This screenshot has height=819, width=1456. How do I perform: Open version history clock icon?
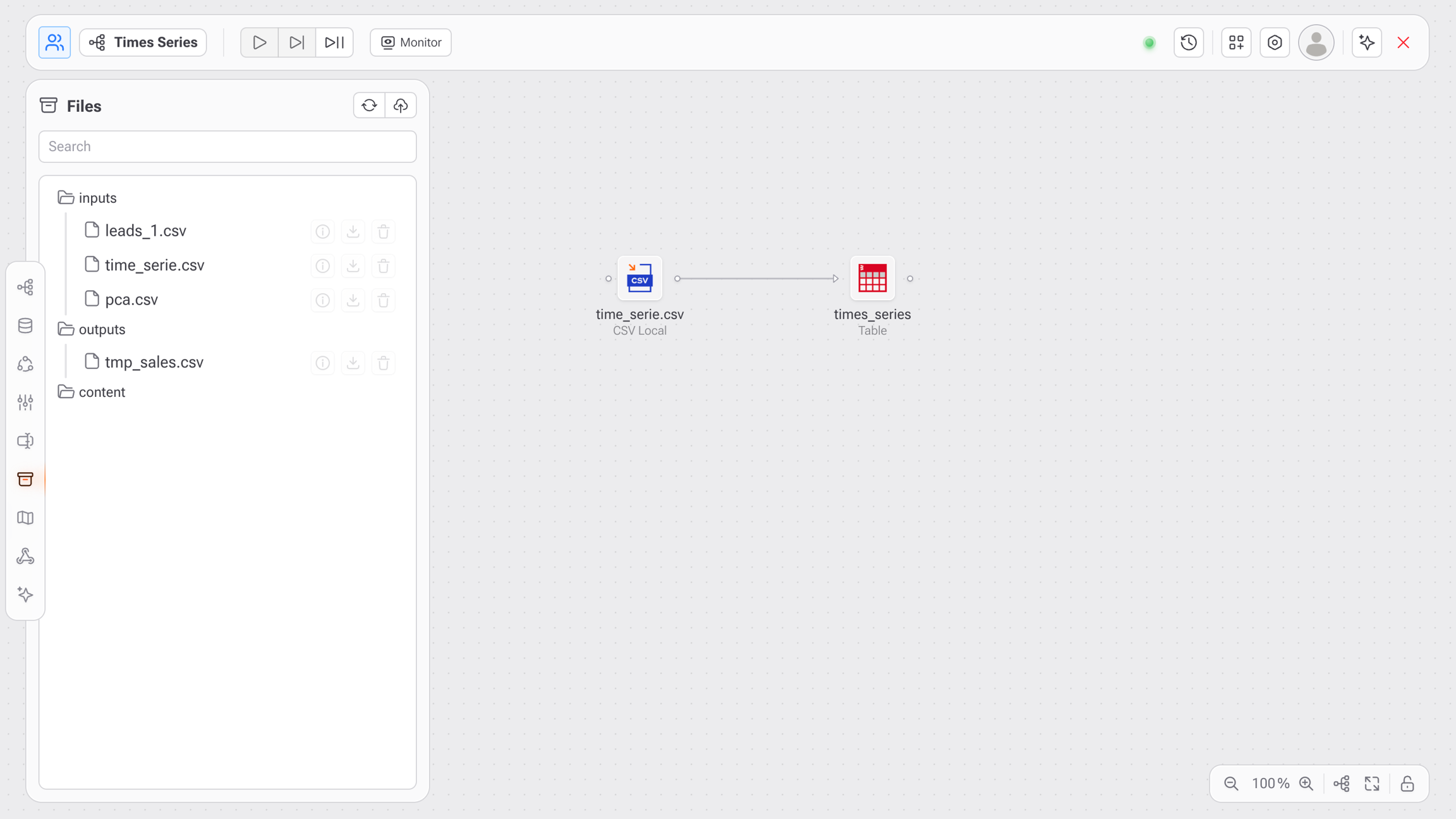[1189, 42]
